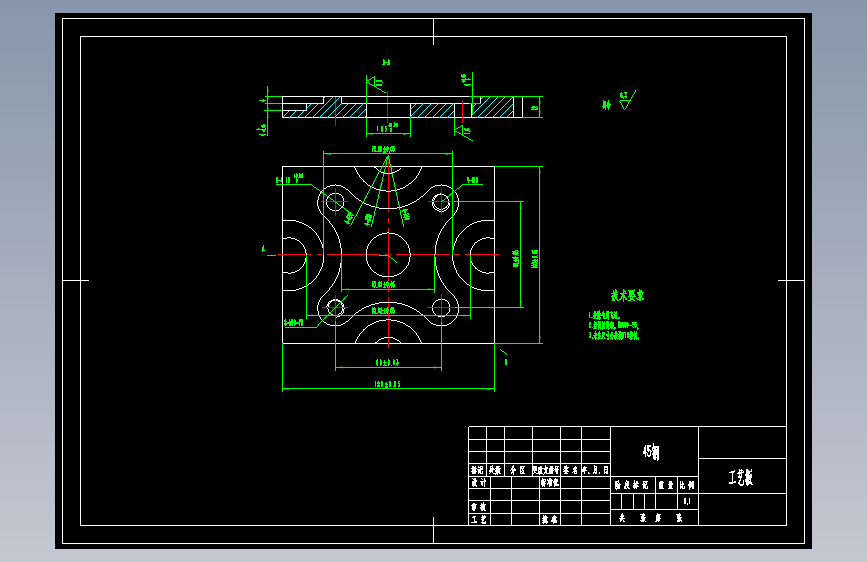Select the 标记 header cell
867x562 pixels.
tap(477, 470)
